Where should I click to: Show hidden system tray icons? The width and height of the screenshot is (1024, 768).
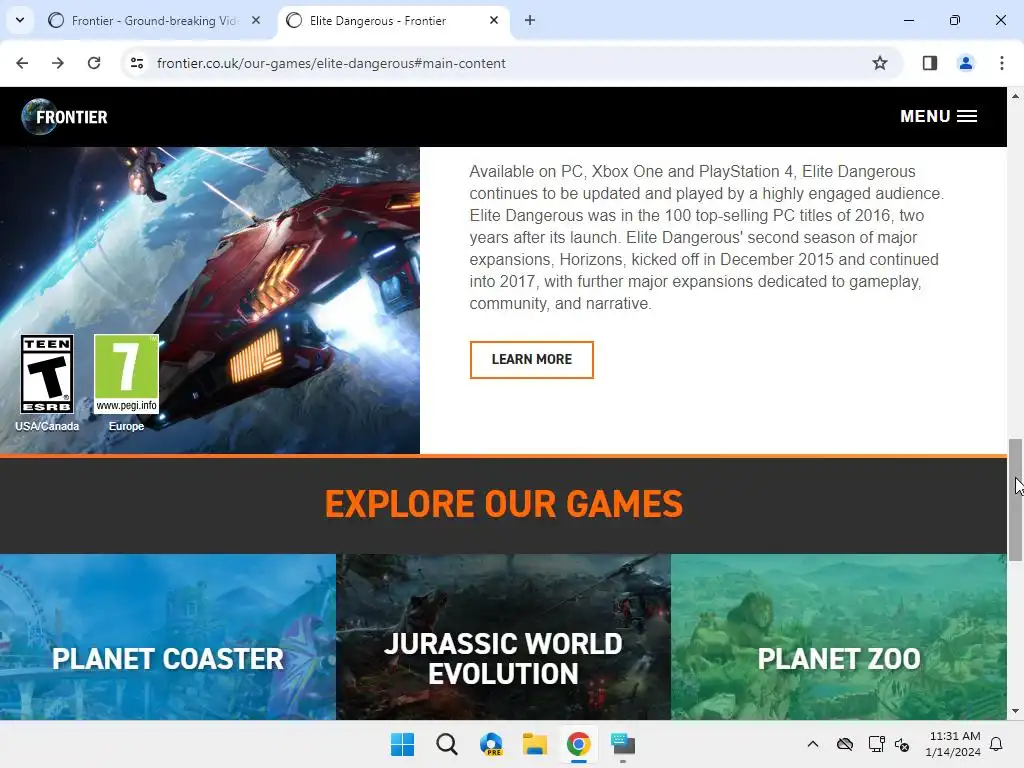[813, 744]
